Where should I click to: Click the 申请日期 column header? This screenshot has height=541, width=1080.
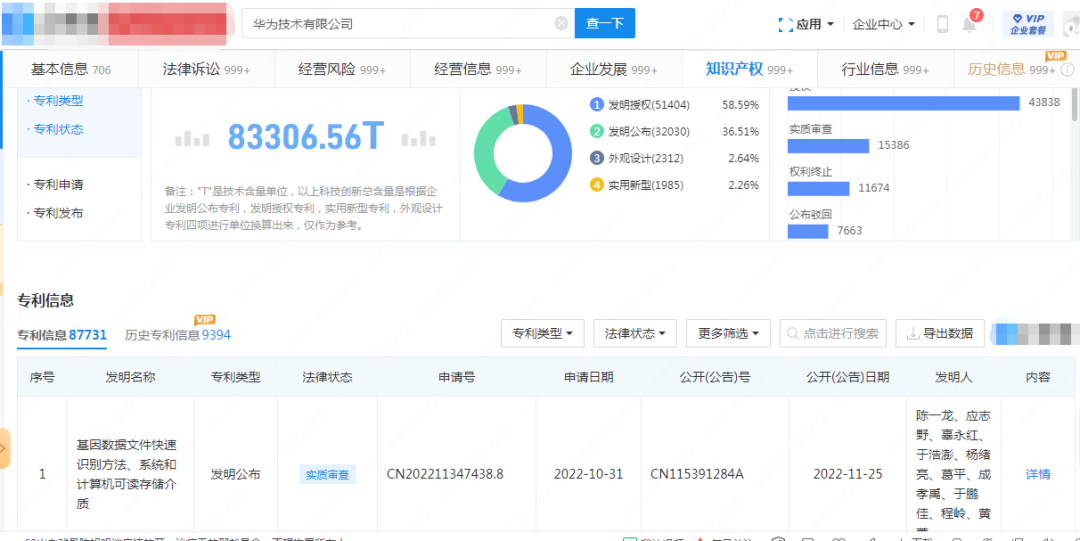coord(588,377)
